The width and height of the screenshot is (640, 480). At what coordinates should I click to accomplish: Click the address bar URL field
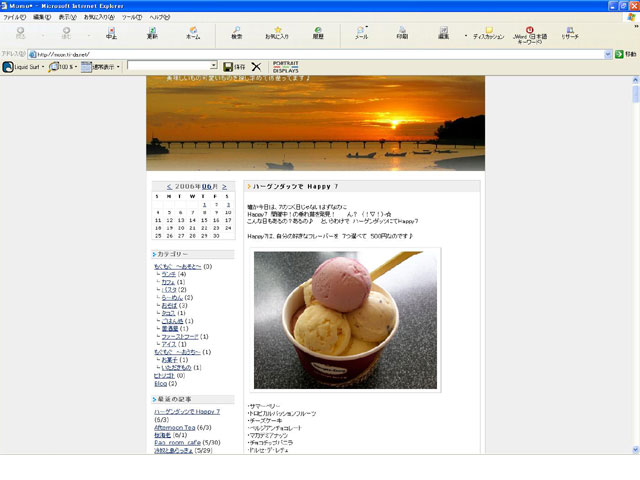coord(318,54)
